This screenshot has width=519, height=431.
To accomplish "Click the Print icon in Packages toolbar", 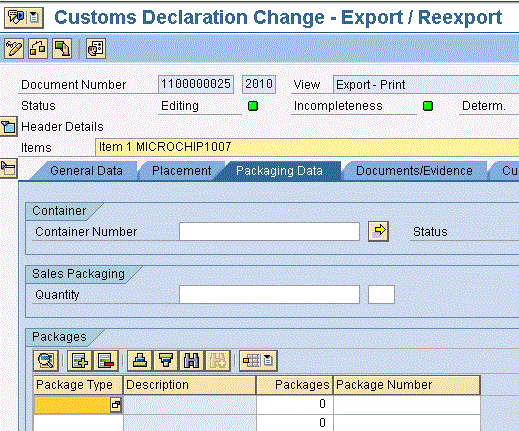I will click(x=140, y=361).
